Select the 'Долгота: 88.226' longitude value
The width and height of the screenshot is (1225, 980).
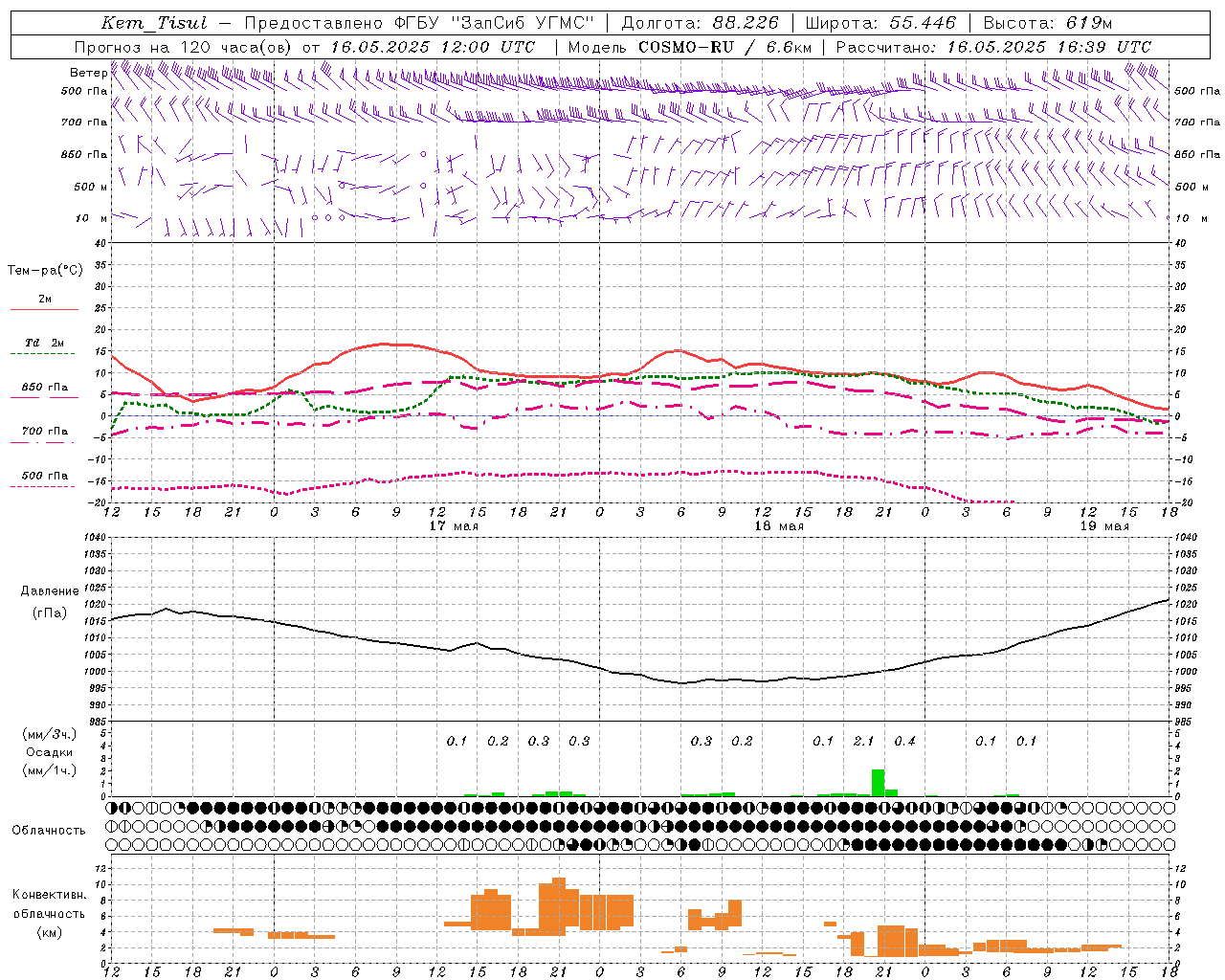click(x=701, y=23)
